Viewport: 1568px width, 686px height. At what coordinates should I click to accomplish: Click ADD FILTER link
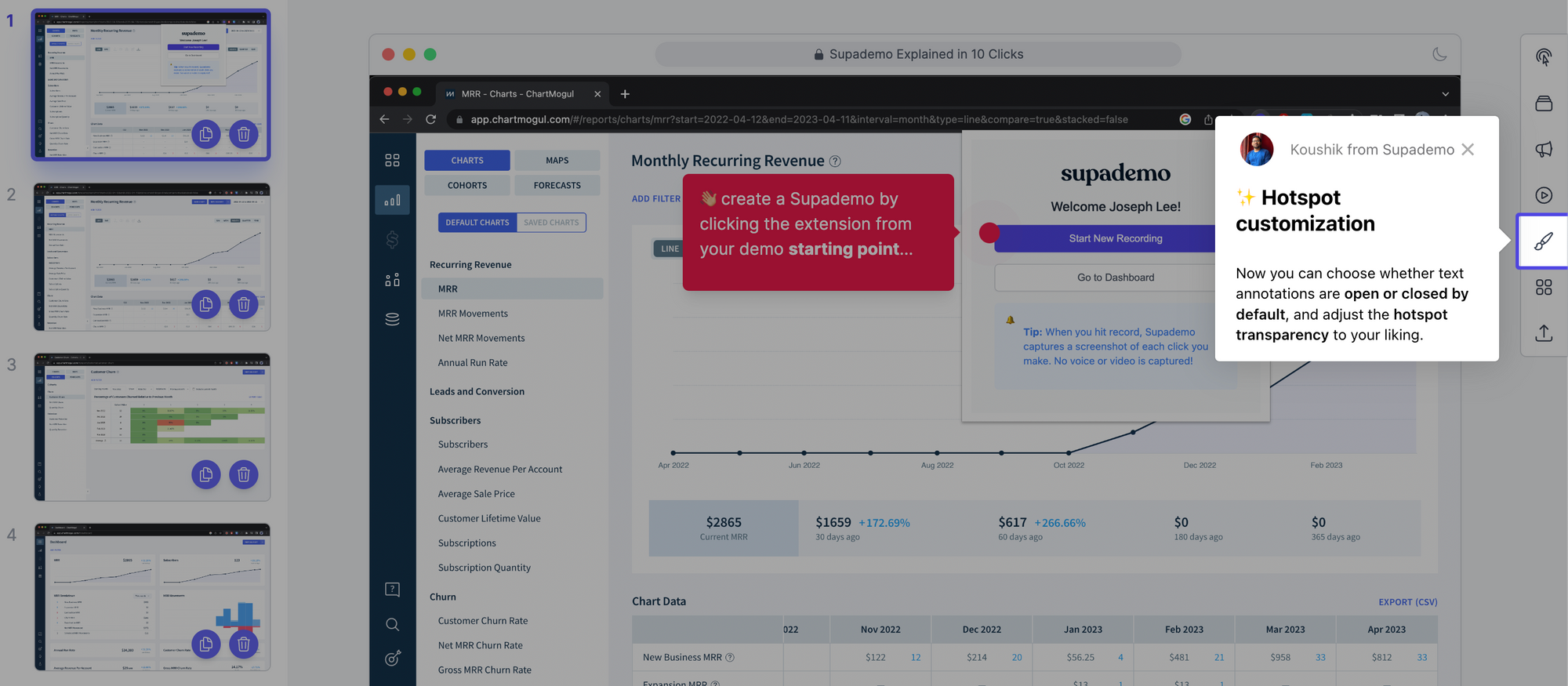coord(656,199)
